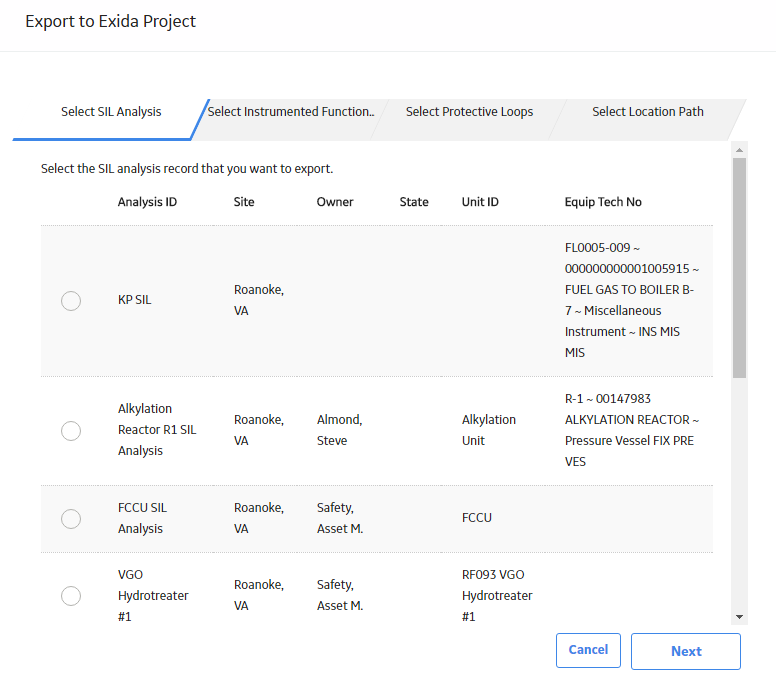Click the Site column header
The image size is (776, 685).
coord(244,202)
